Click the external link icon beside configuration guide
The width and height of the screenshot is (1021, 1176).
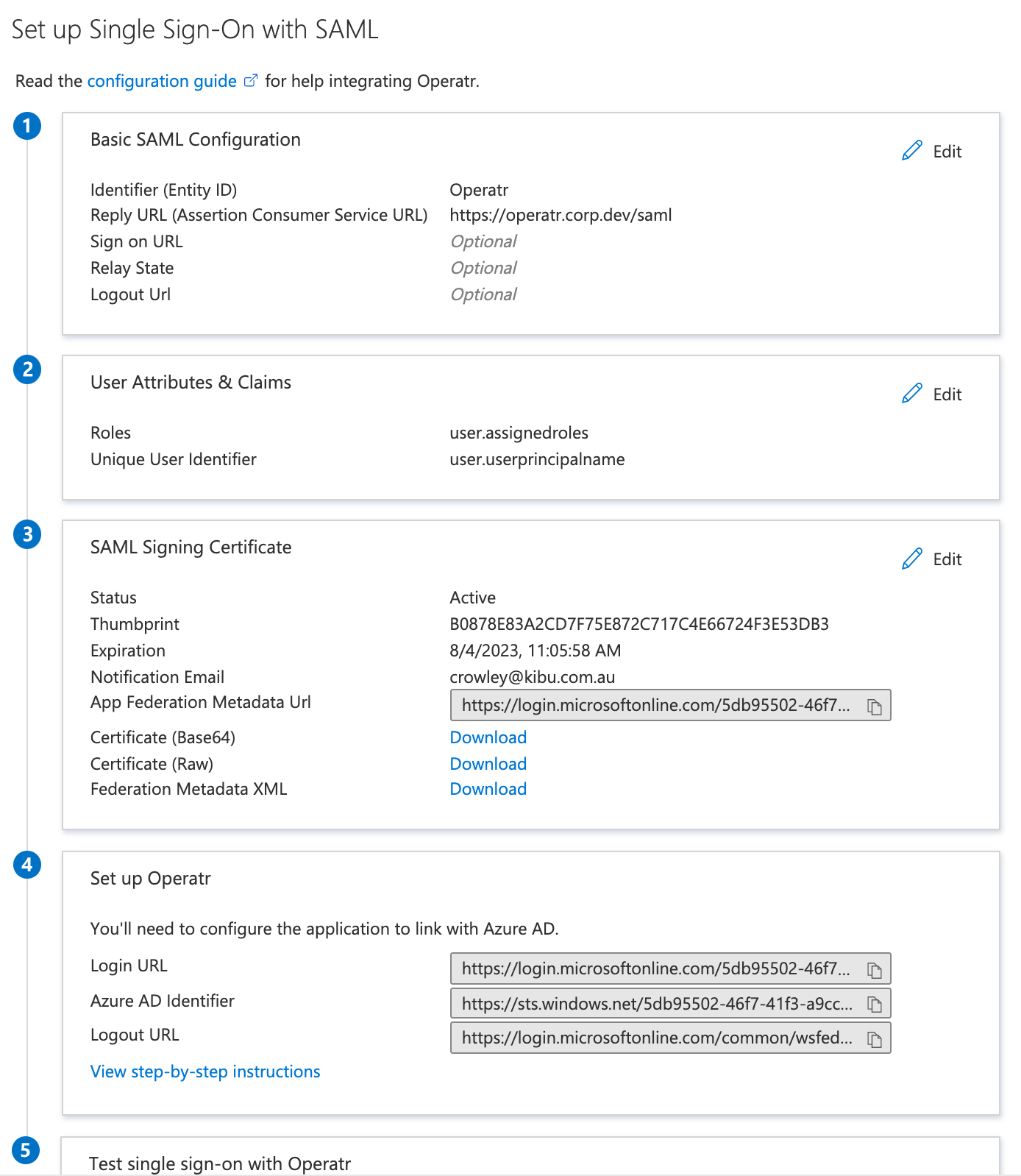pos(251,80)
